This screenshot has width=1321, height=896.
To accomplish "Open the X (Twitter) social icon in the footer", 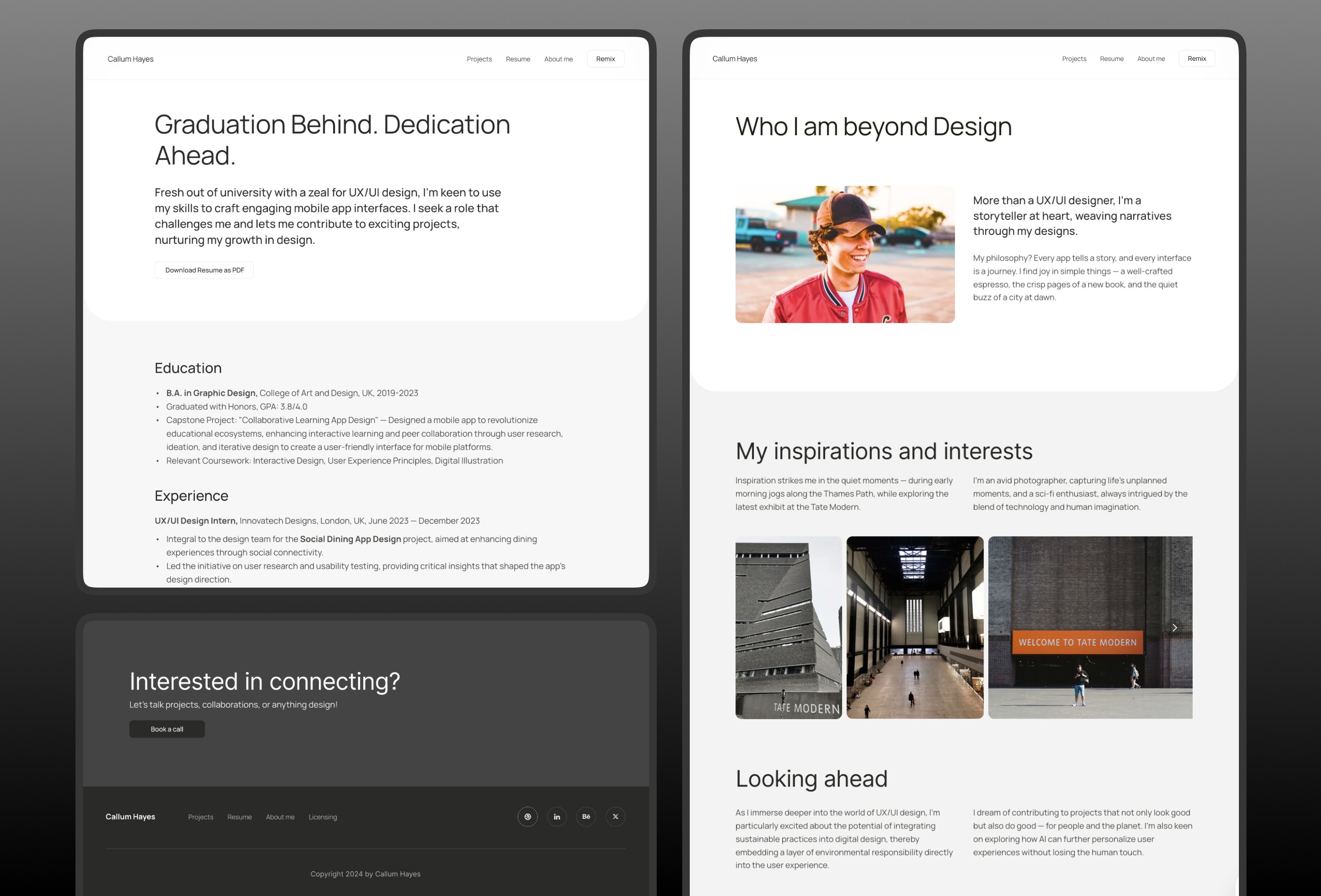I will [616, 816].
